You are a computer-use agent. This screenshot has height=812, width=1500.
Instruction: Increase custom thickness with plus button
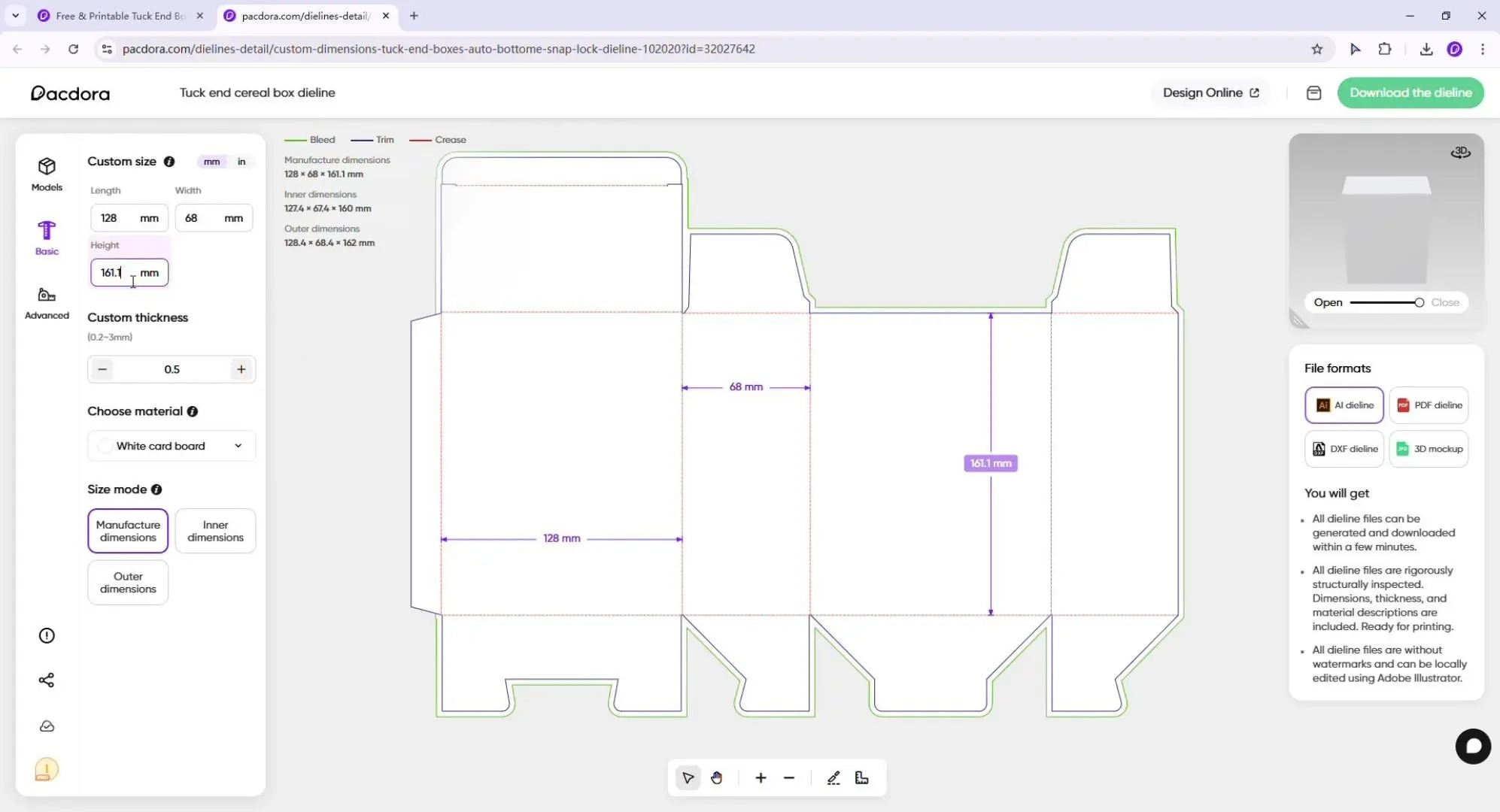click(241, 369)
